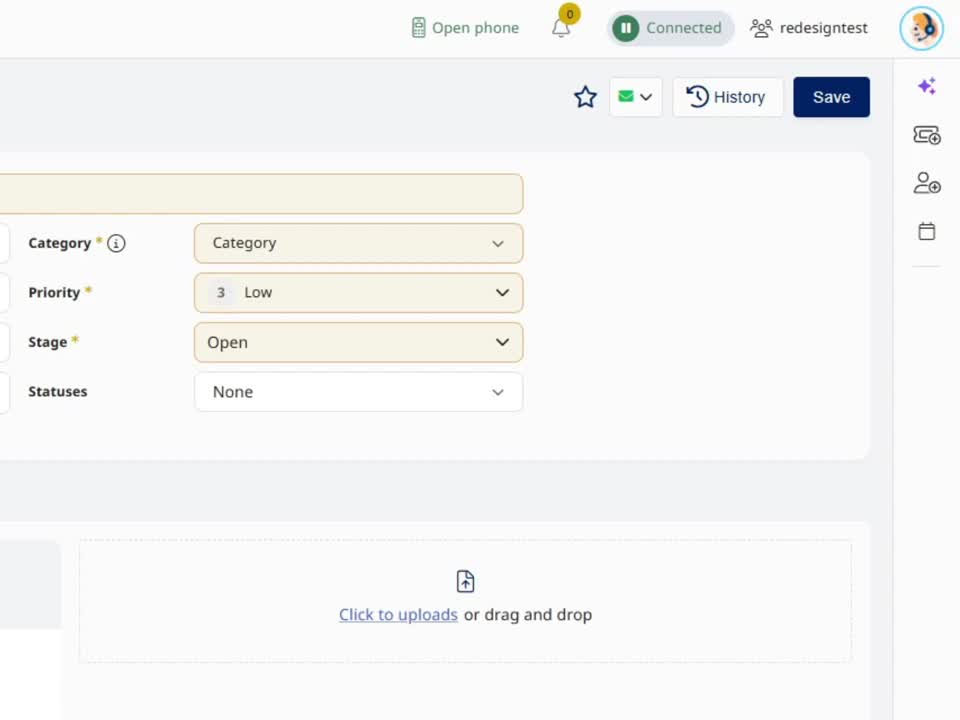Click the add contact icon in right sidebar
This screenshot has width=960, height=720.
click(x=927, y=183)
